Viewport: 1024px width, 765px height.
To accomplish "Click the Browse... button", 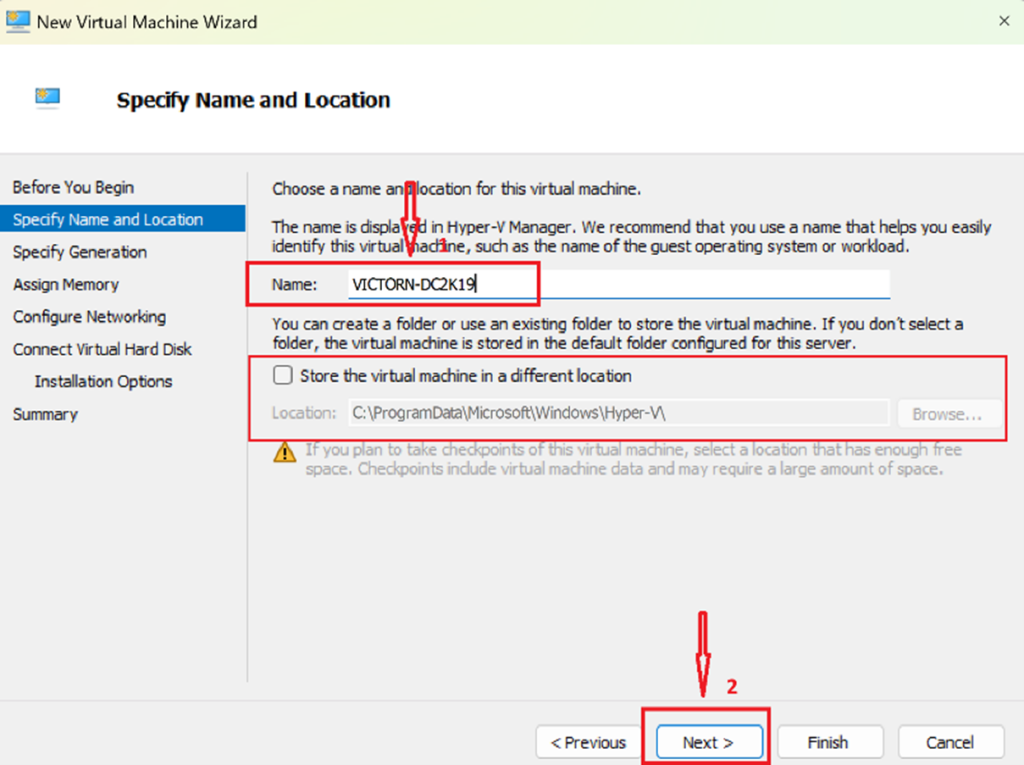I will pos(948,414).
